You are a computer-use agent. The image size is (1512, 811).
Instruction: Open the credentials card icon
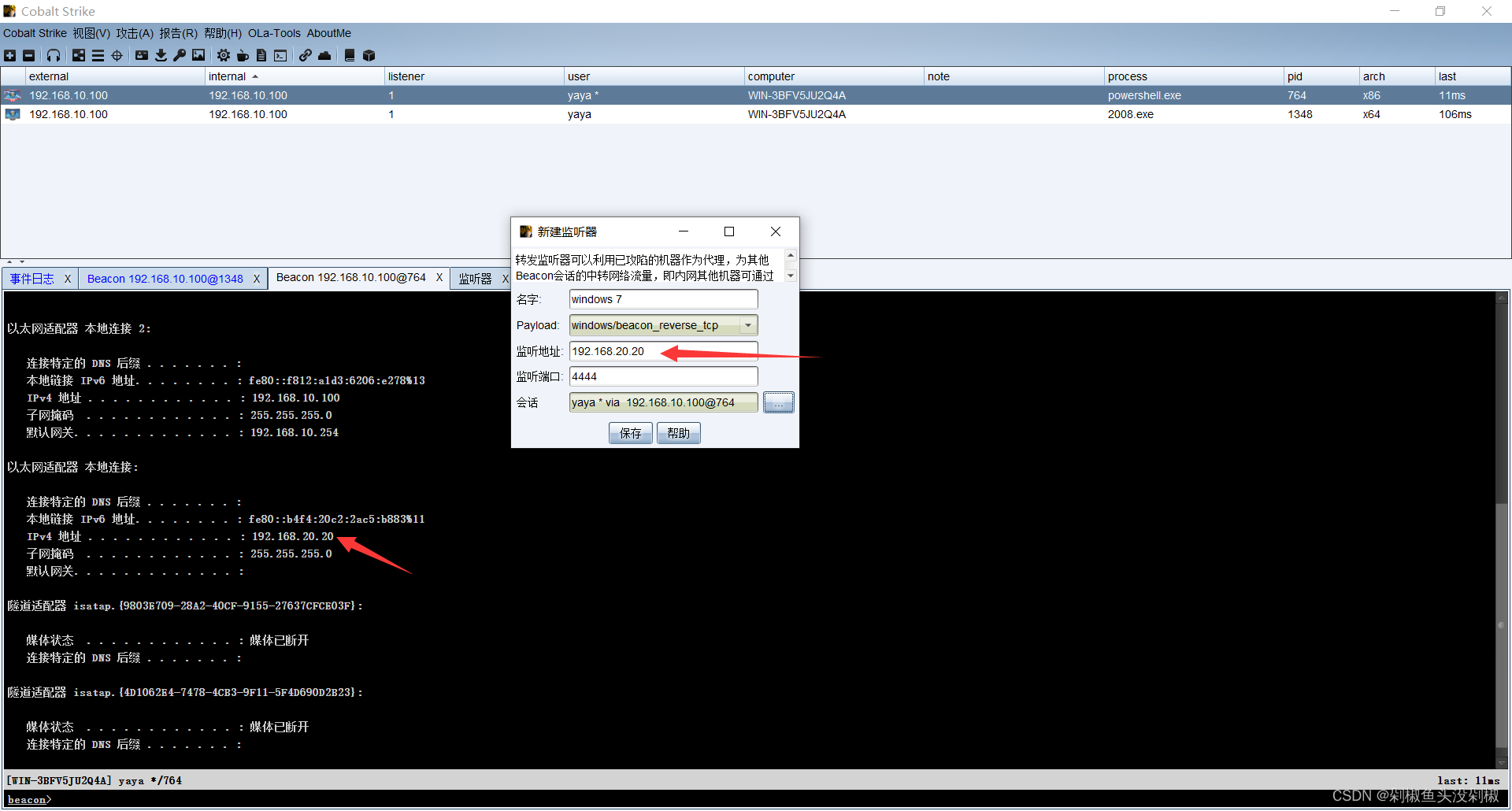point(142,55)
